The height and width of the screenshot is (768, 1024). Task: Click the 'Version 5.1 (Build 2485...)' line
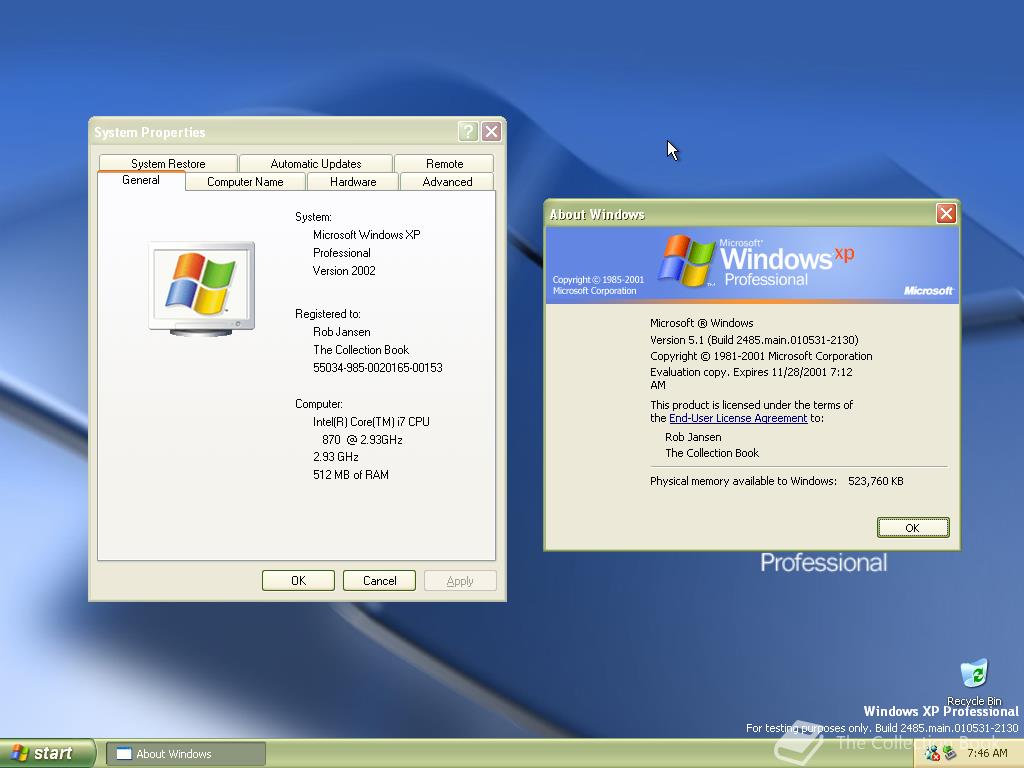(x=754, y=340)
